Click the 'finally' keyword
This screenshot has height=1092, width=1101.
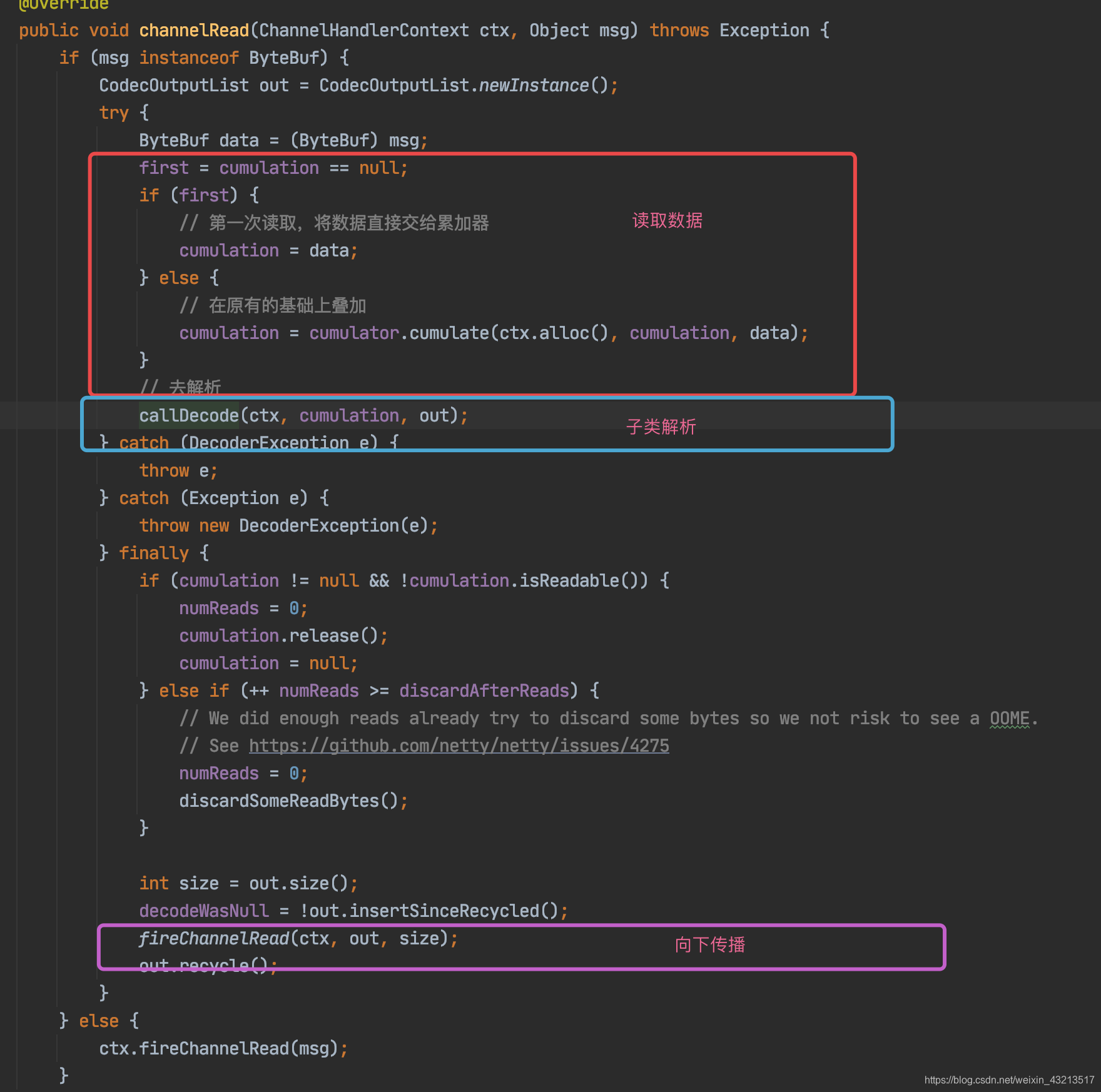[154, 553]
